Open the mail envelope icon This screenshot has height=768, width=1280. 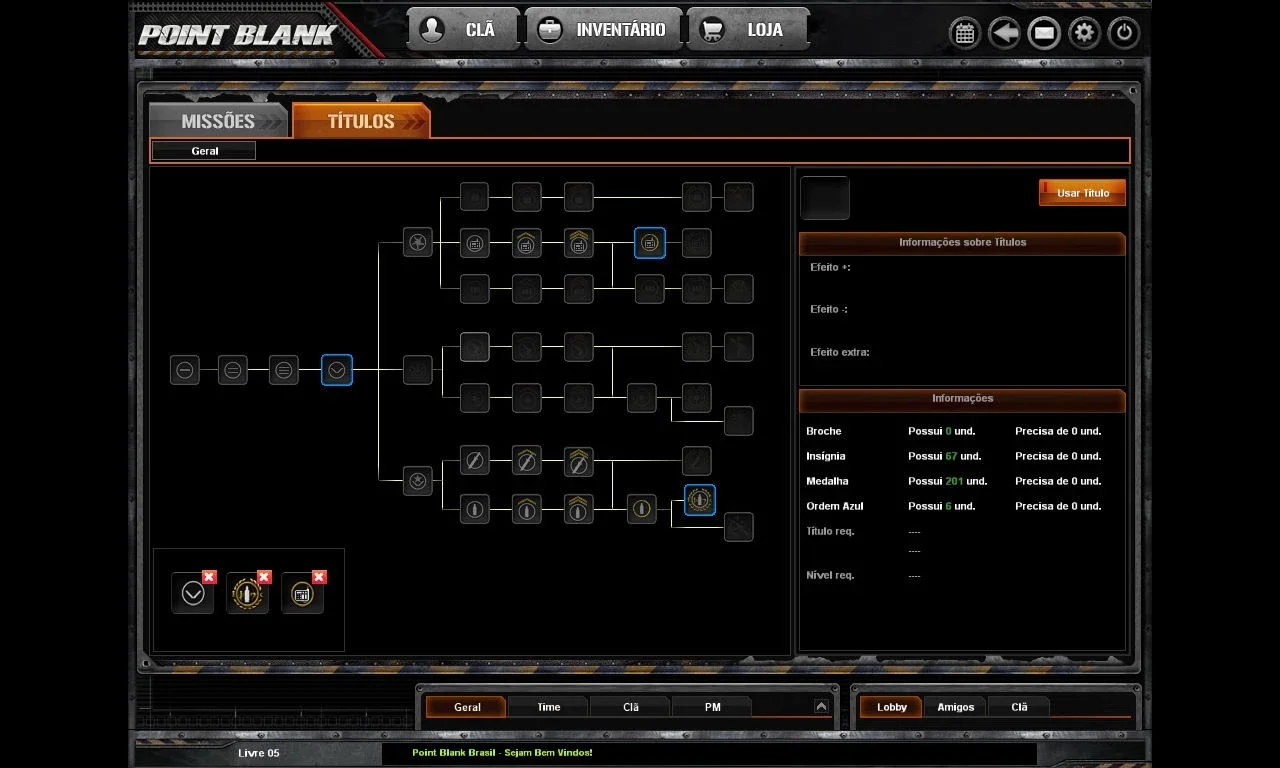(x=1044, y=33)
